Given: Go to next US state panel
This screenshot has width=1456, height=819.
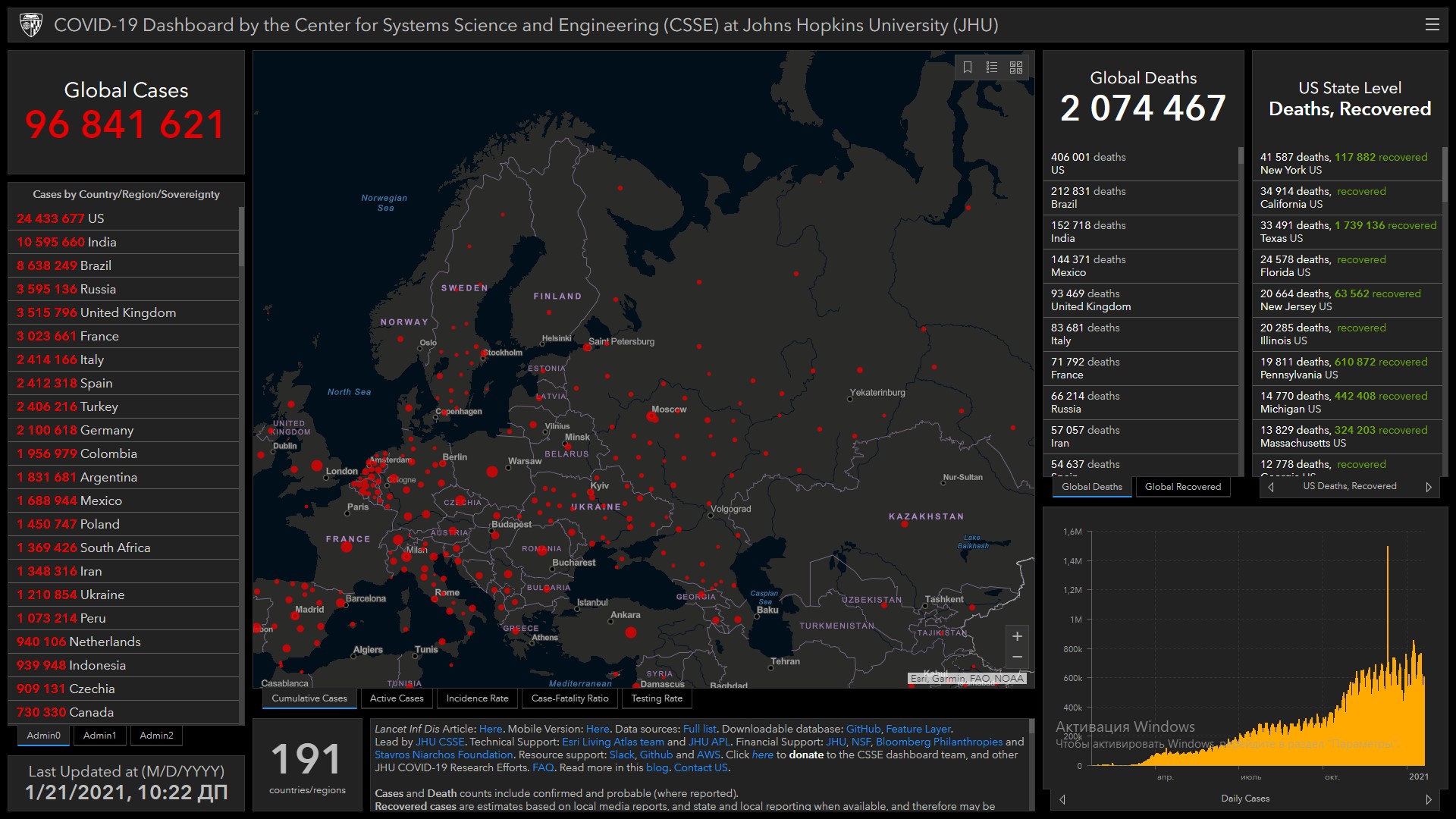Looking at the screenshot, I should pyautogui.click(x=1429, y=487).
